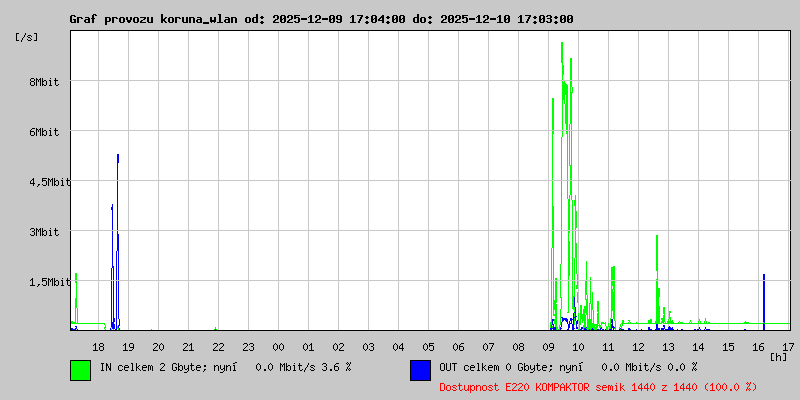Click the 13 hour tick label
The image size is (800, 400).
[668, 347]
